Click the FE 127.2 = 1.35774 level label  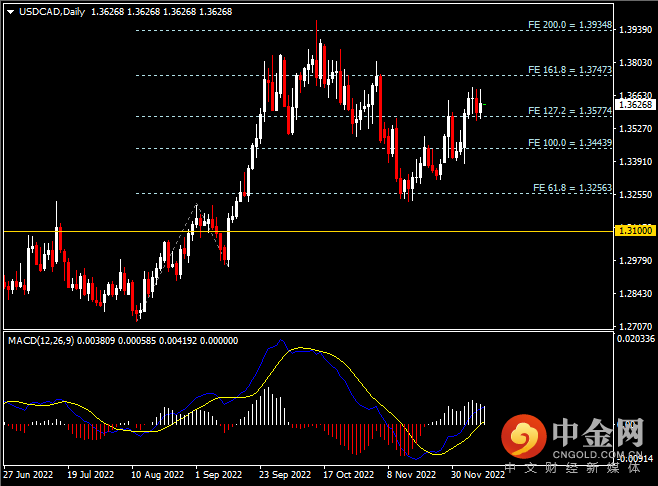point(569,111)
